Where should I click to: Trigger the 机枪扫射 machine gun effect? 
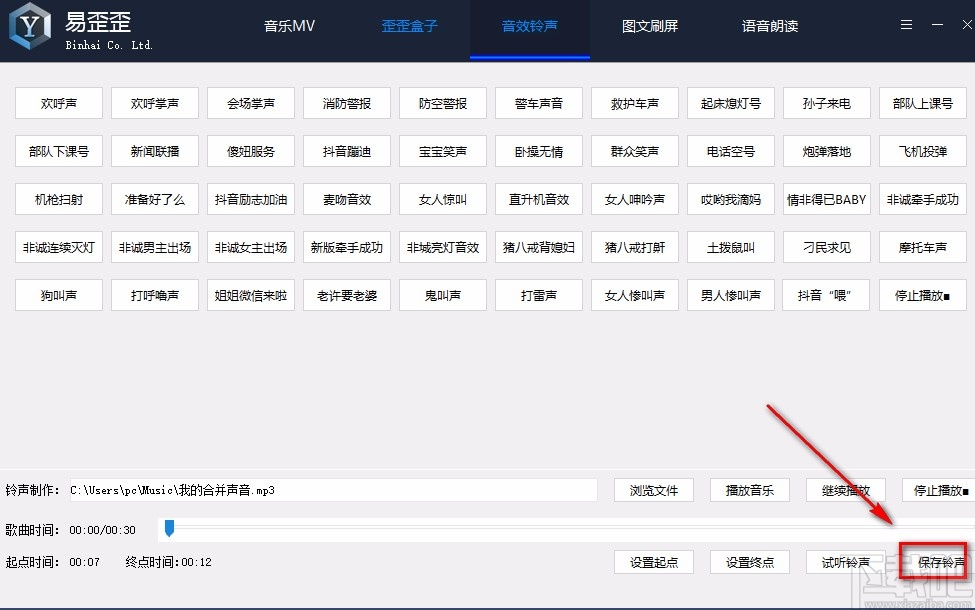click(58, 199)
